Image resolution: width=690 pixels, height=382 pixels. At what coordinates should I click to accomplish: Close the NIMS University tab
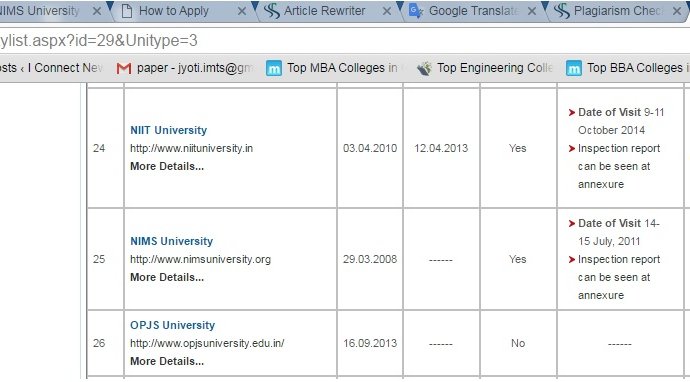pos(96,11)
